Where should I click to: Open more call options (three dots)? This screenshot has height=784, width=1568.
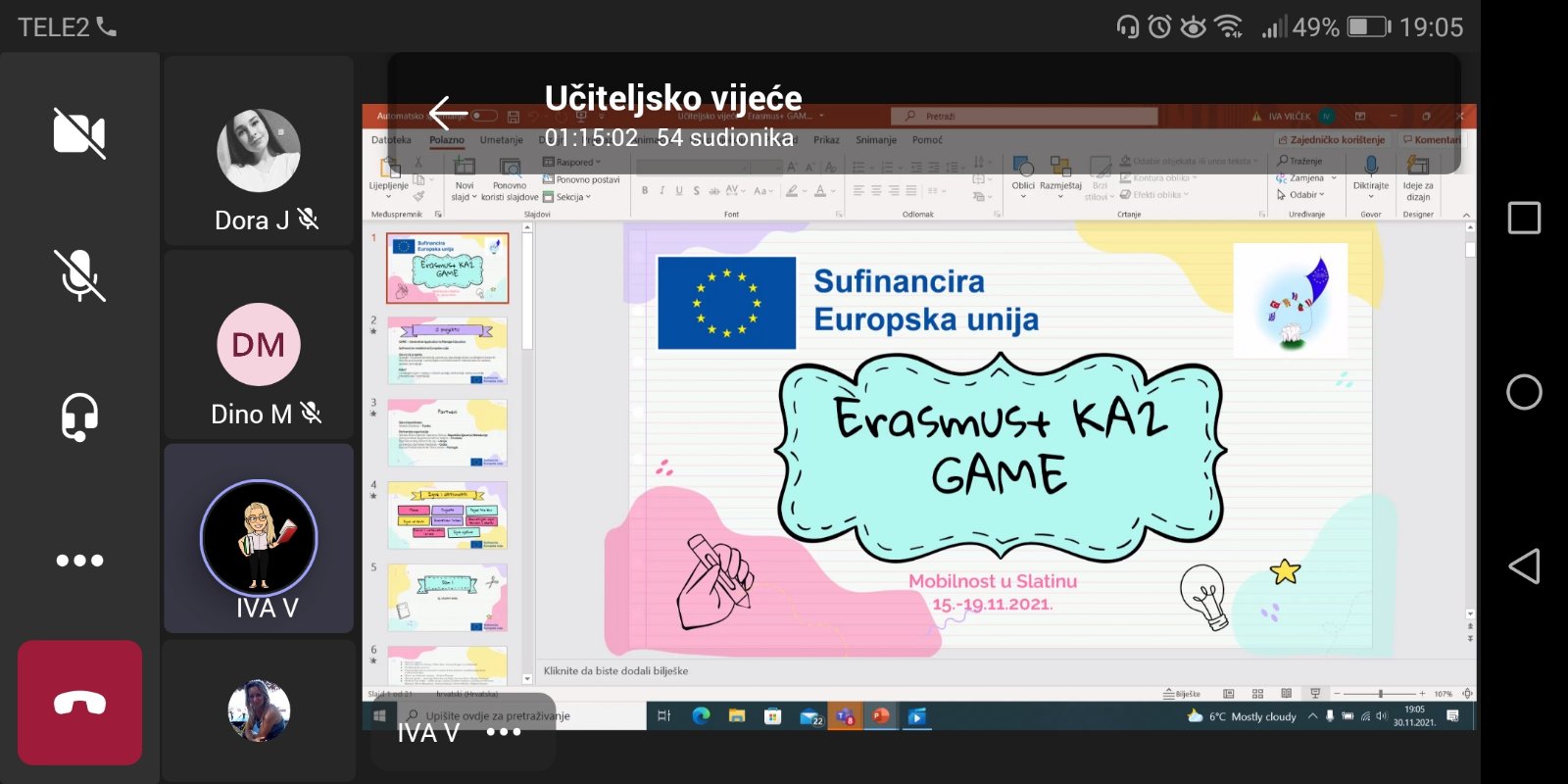point(79,561)
